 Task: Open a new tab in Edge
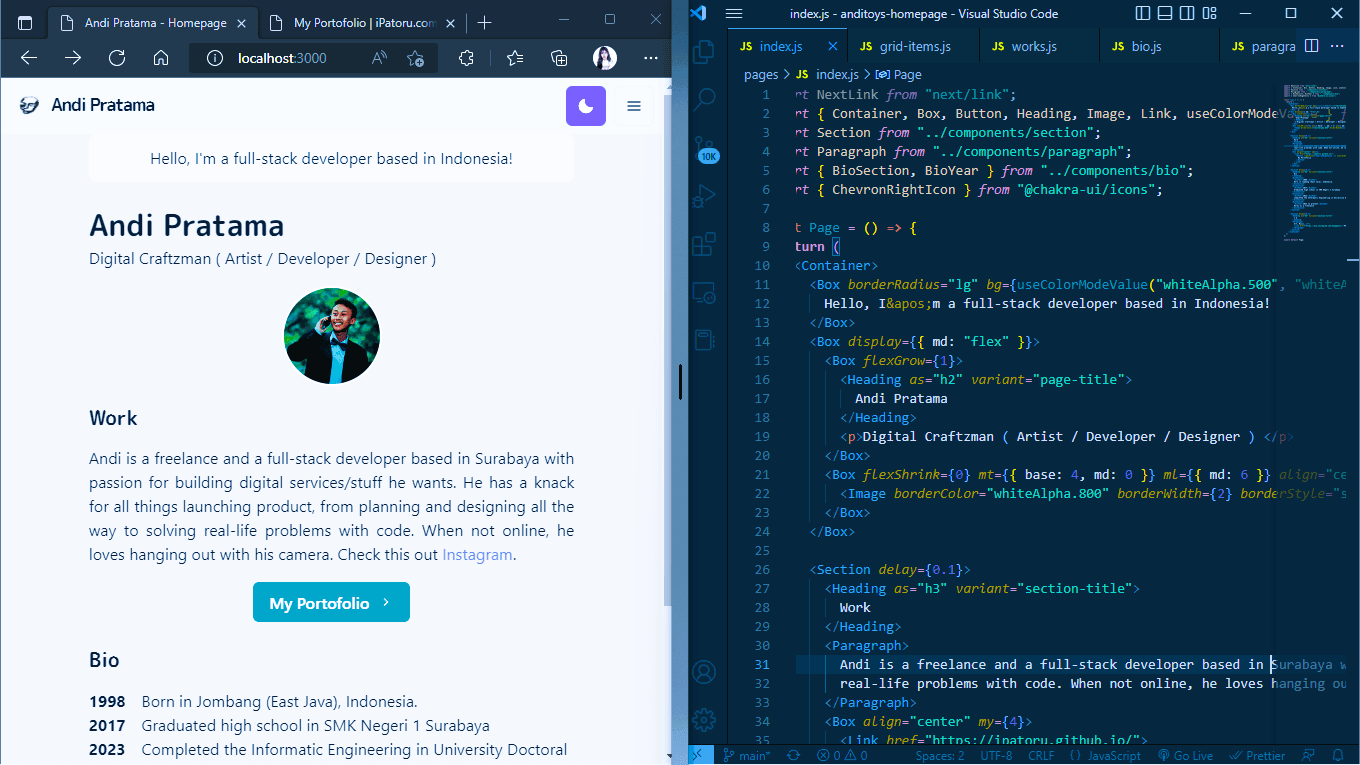[485, 22]
